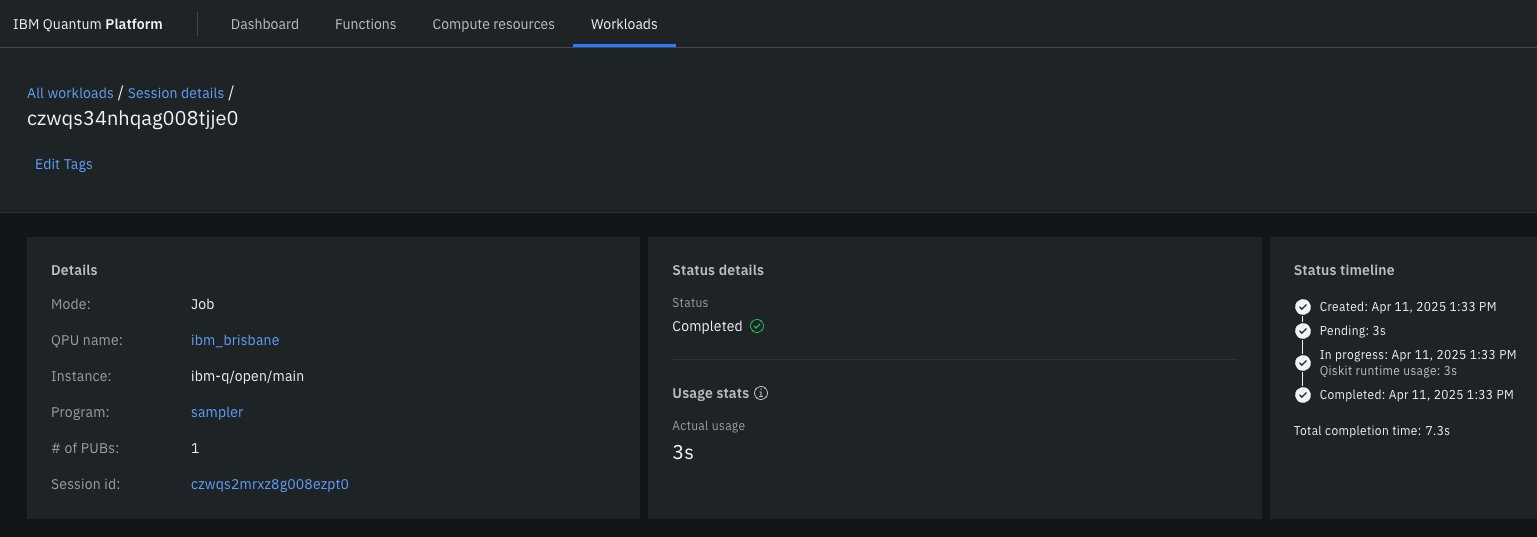Image resolution: width=1537 pixels, height=537 pixels.
Task: Click the Usage stats heading text
Action: coord(710,394)
